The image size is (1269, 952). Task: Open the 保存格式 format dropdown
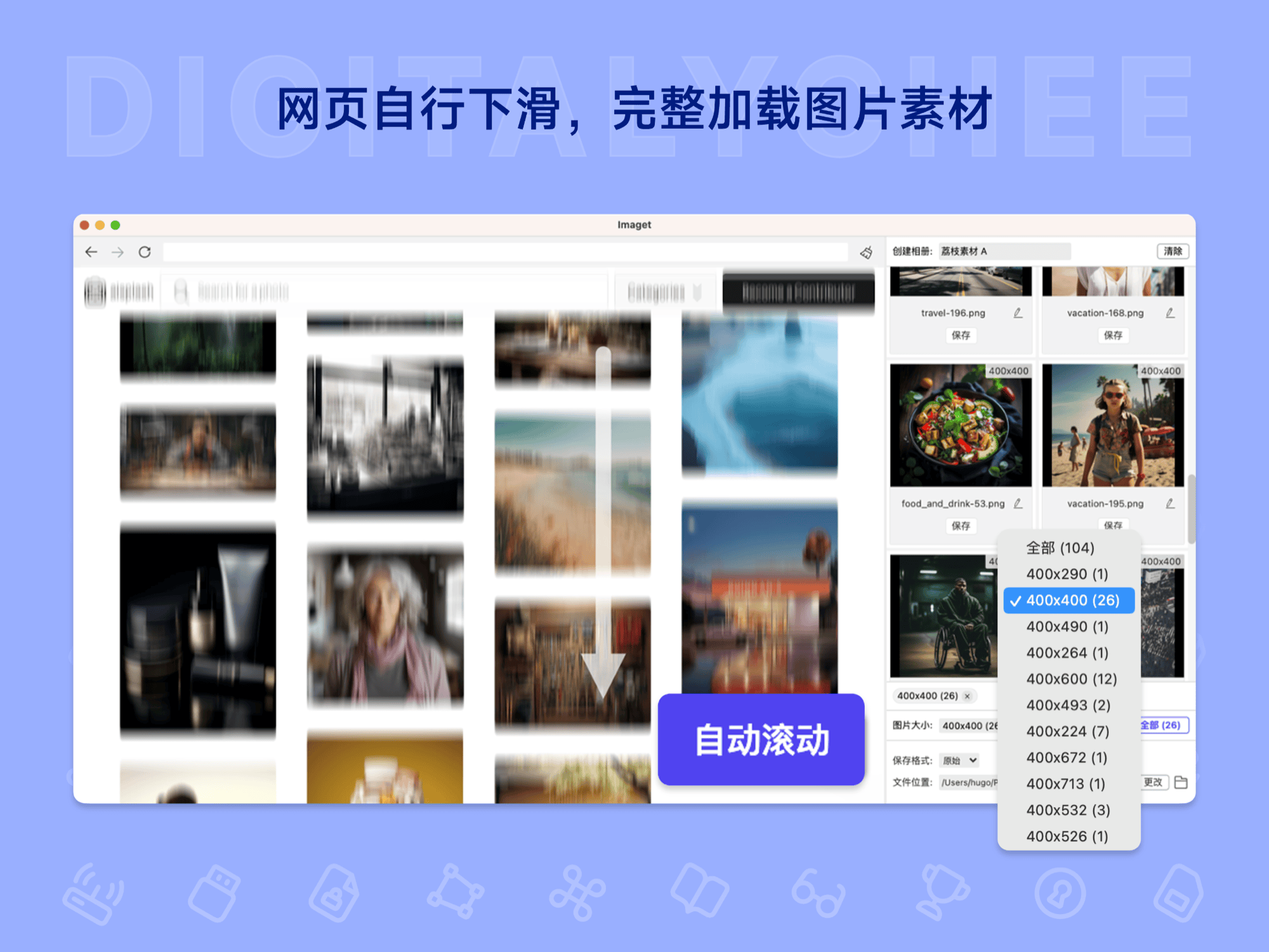959,760
